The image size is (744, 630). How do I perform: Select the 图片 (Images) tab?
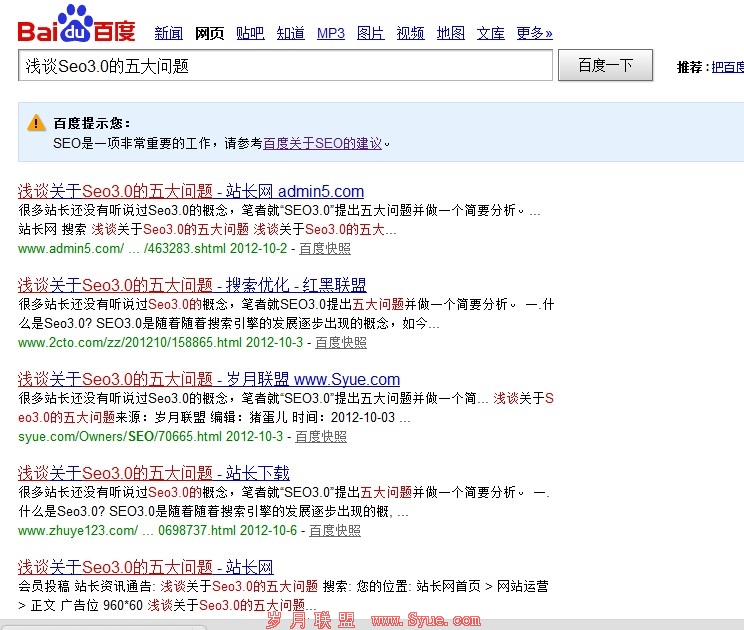(x=370, y=33)
